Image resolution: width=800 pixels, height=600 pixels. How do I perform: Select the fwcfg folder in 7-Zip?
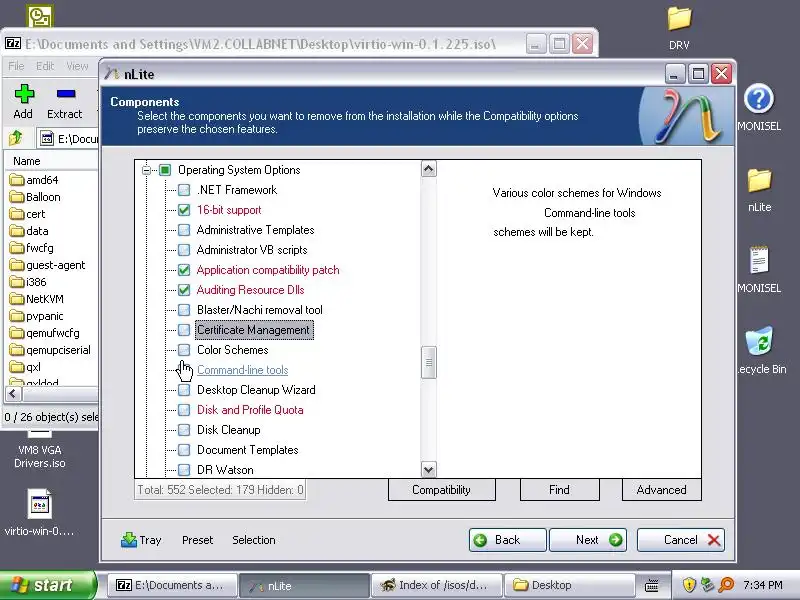tap(32, 248)
